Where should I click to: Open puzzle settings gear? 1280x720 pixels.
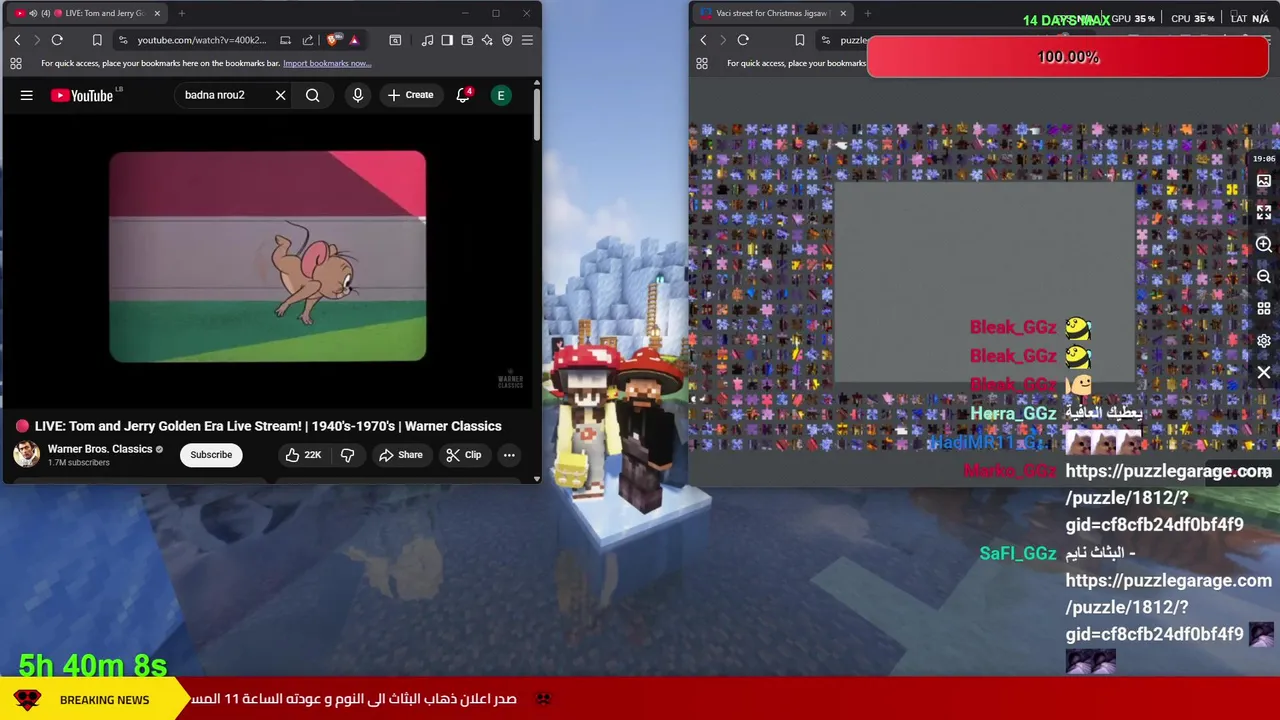pyautogui.click(x=1264, y=340)
